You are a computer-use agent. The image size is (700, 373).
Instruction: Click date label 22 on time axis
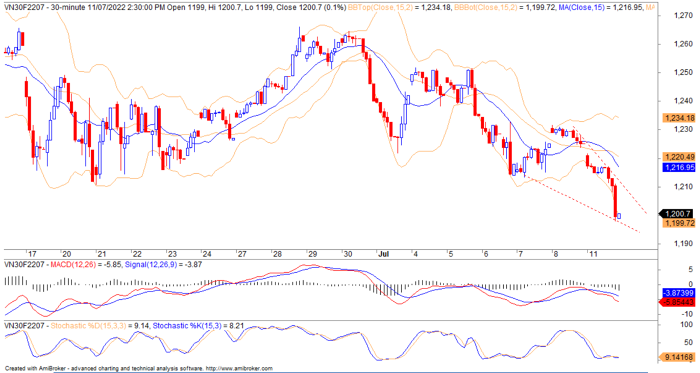[137, 254]
